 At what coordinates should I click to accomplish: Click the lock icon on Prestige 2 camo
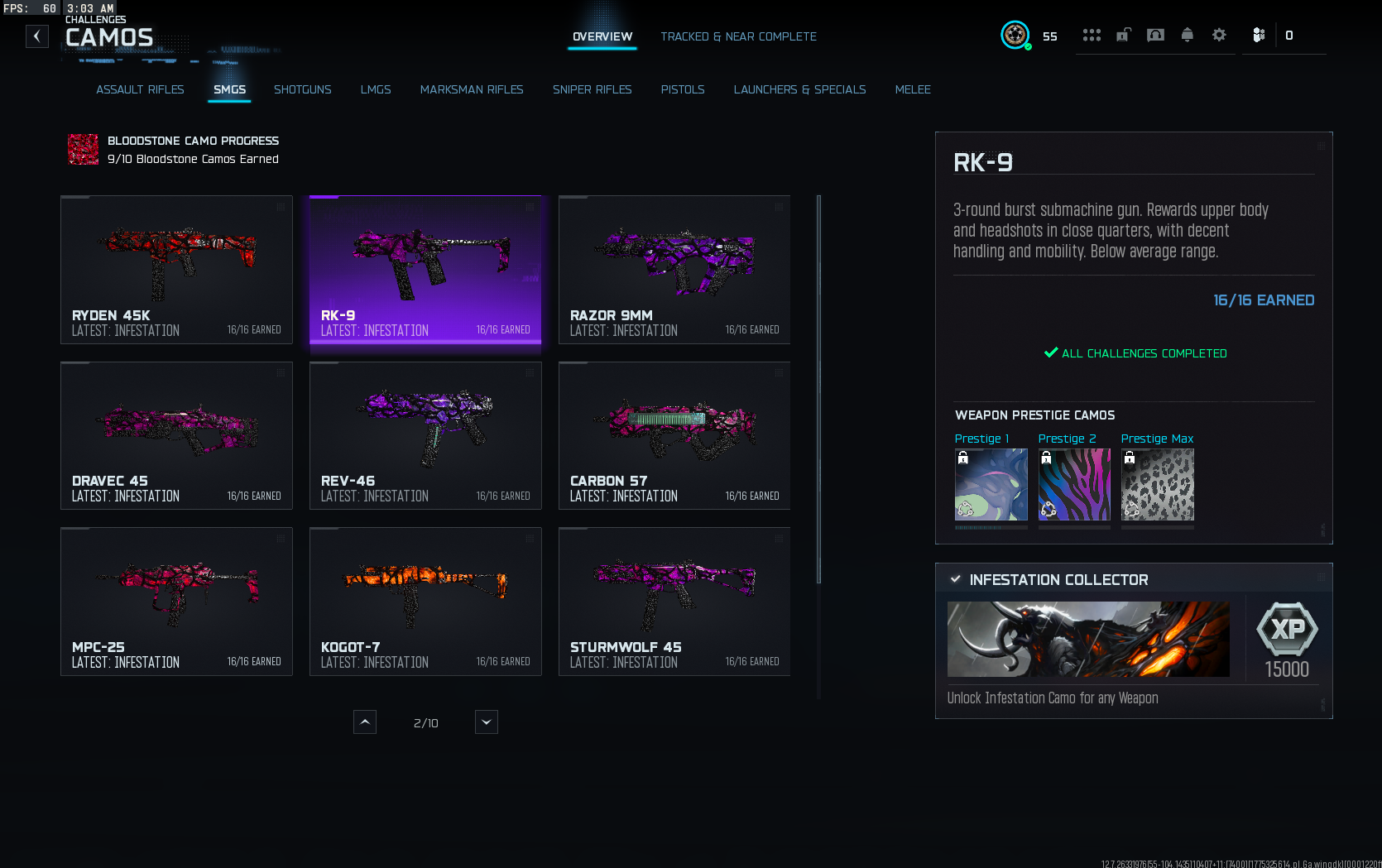(x=1046, y=458)
